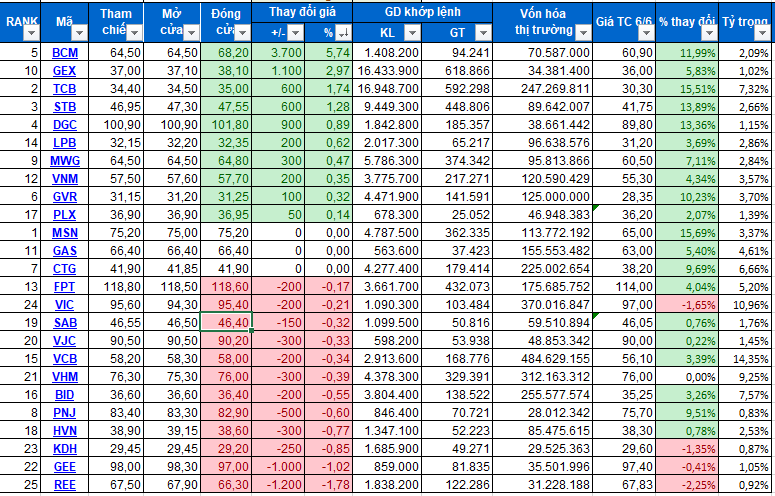Open the Đóng cửa filter dropdown
Screen dimensions: 775x496
(x=242, y=33)
